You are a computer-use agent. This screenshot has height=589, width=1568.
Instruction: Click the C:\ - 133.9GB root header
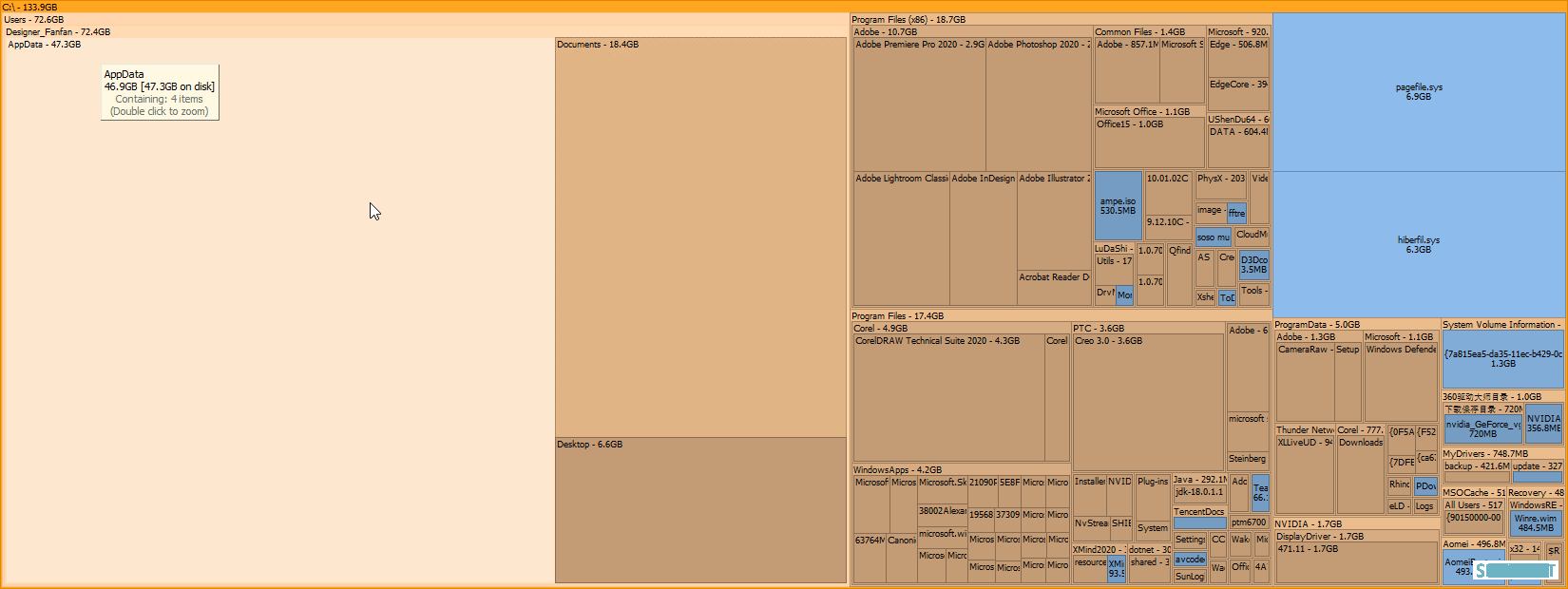784,7
